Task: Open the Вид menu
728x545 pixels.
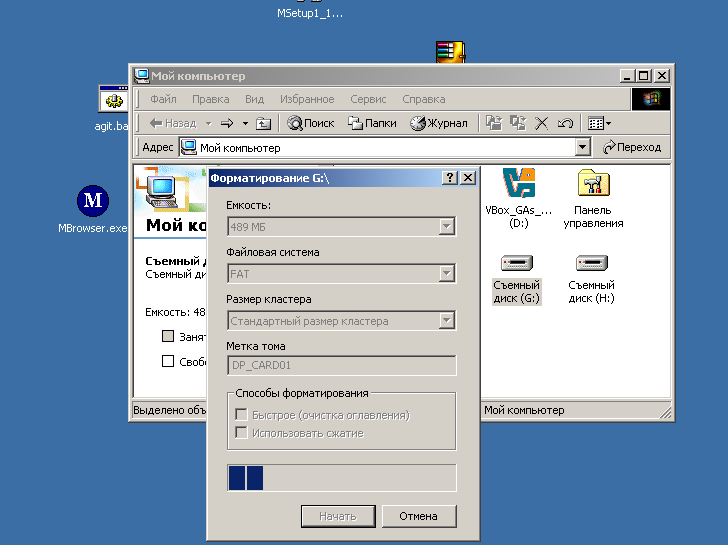Action: tap(254, 99)
